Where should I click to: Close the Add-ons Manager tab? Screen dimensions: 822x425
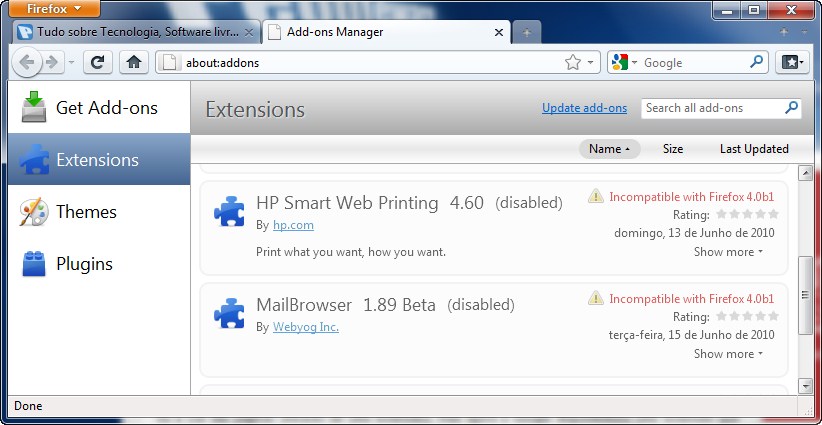[x=499, y=32]
